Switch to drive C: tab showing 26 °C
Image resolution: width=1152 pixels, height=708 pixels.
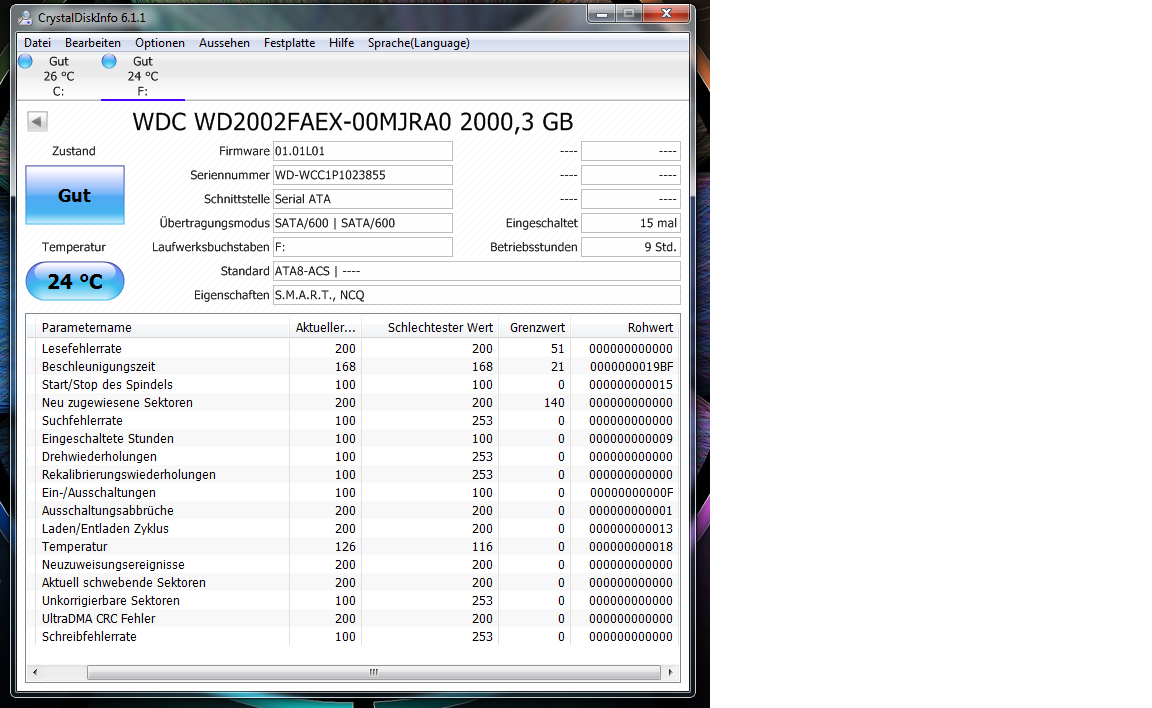pos(59,76)
